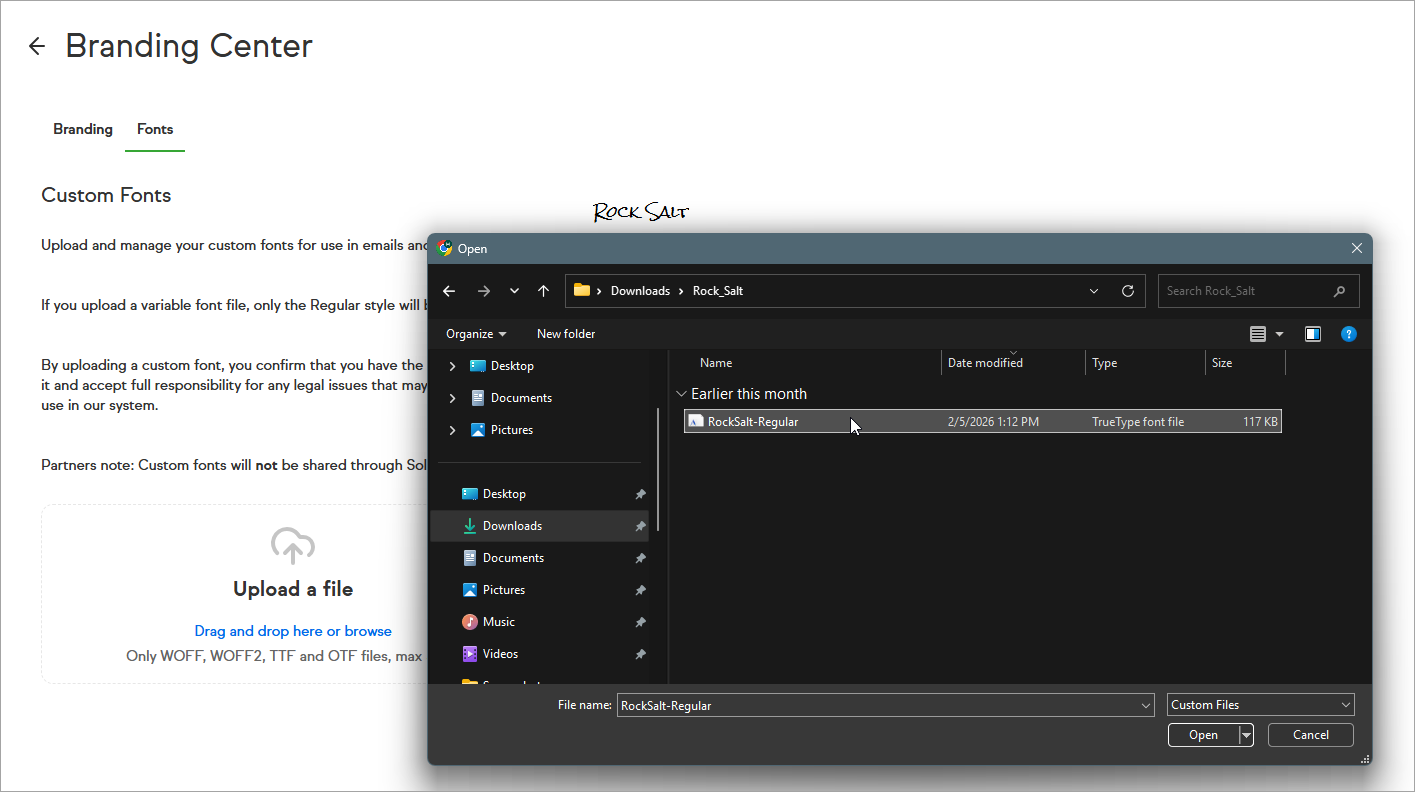
Task: Select the RockSalt-Regular font file
Action: pos(753,422)
